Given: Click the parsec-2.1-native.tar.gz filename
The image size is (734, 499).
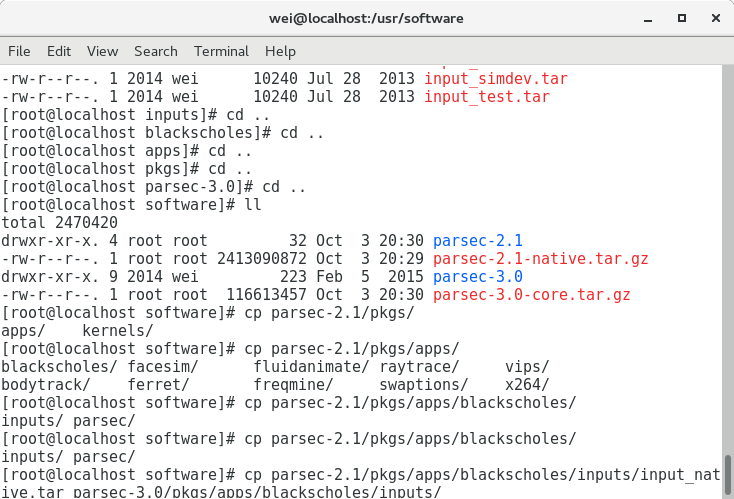Looking at the screenshot, I should click(541, 259).
